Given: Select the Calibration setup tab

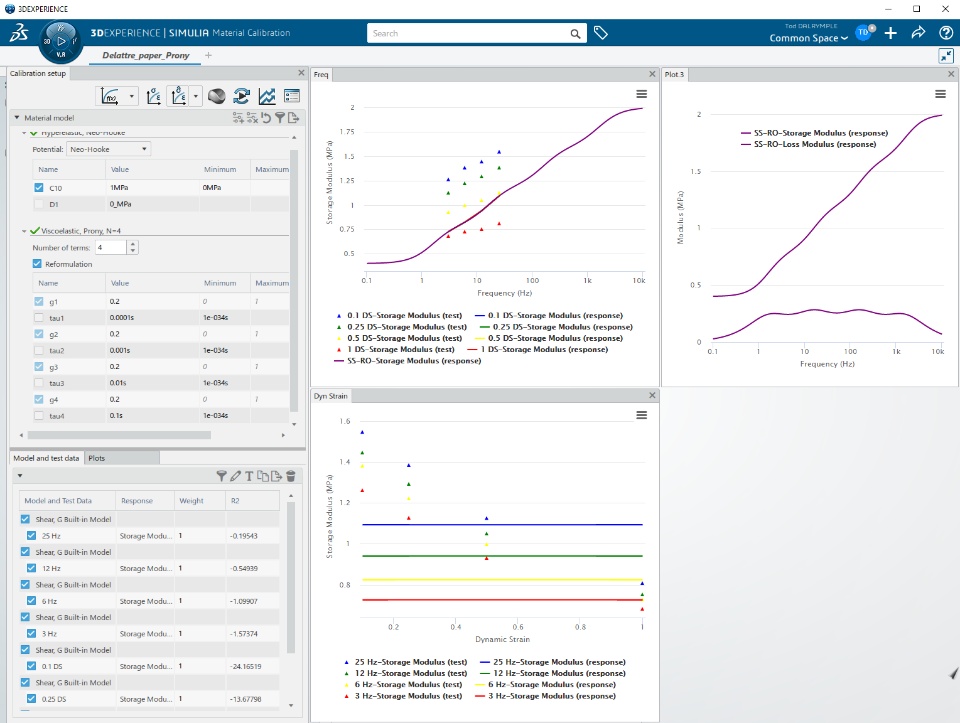Looking at the screenshot, I should click(x=38, y=73).
